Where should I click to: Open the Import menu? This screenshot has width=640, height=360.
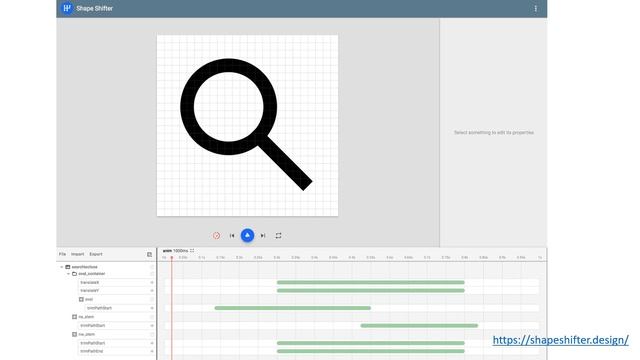pyautogui.click(x=78, y=254)
